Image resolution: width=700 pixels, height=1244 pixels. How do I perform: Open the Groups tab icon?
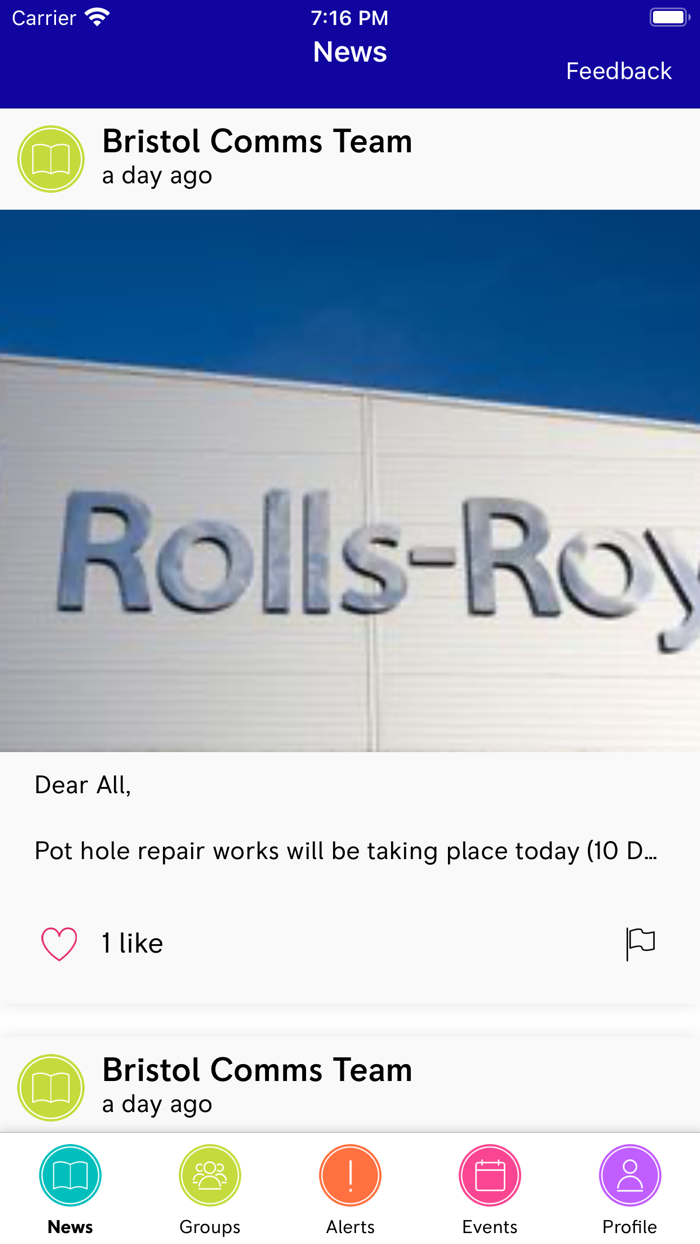(x=210, y=1175)
